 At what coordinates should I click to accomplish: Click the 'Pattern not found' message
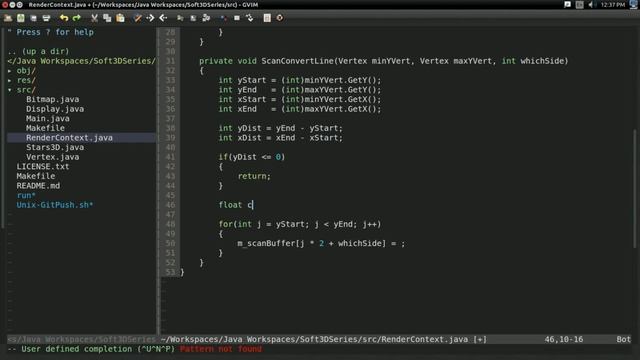pyautogui.click(x=221, y=349)
